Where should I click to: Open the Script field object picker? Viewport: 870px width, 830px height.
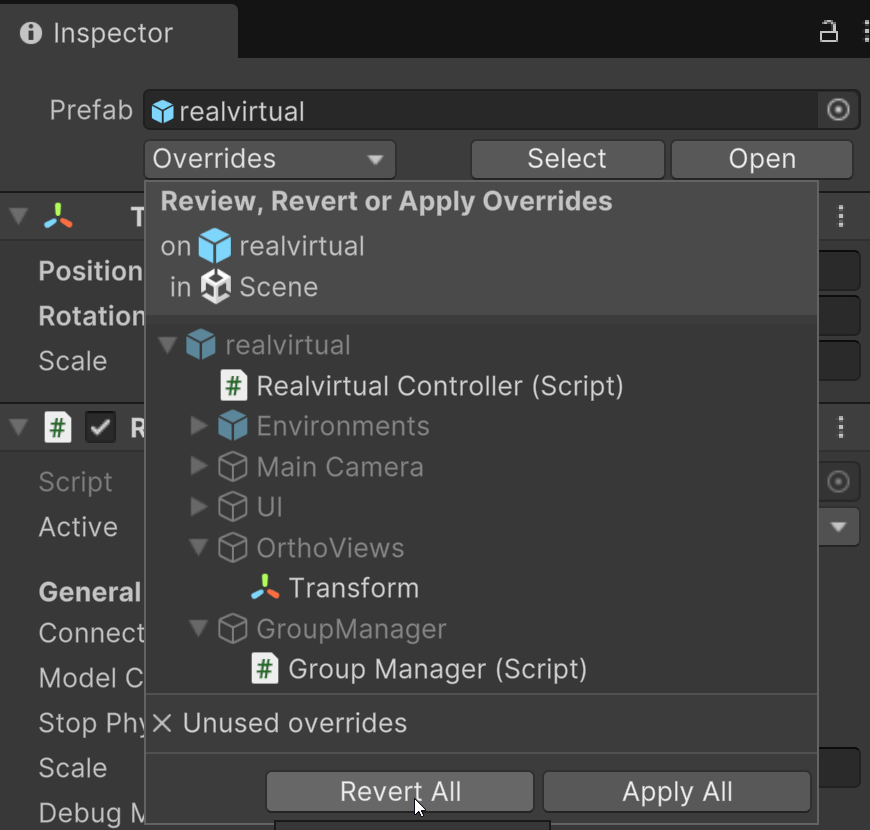pyautogui.click(x=838, y=482)
